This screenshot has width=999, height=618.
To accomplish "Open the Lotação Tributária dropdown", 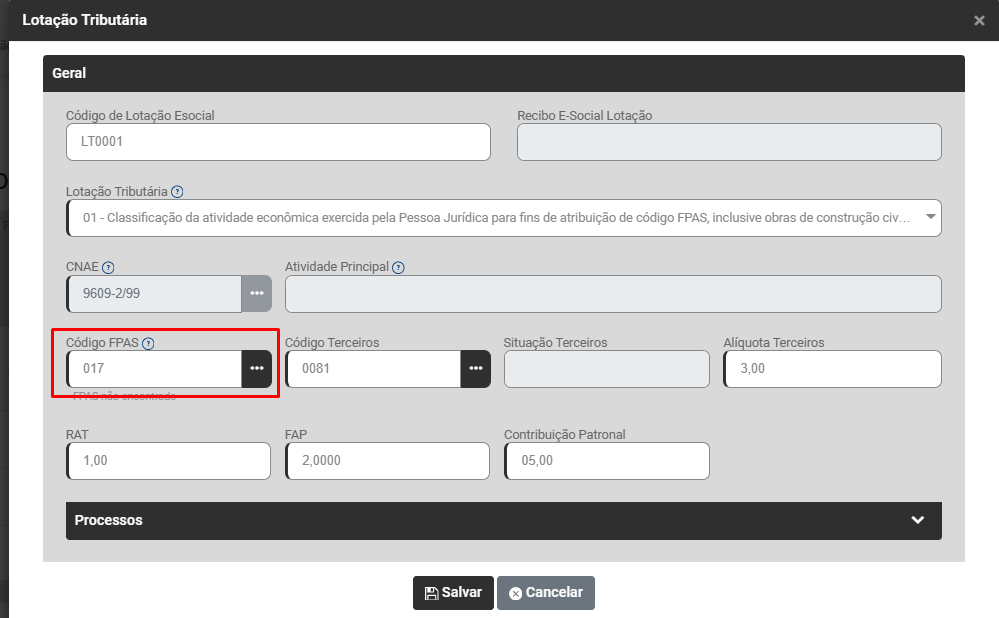I will click(x=504, y=218).
